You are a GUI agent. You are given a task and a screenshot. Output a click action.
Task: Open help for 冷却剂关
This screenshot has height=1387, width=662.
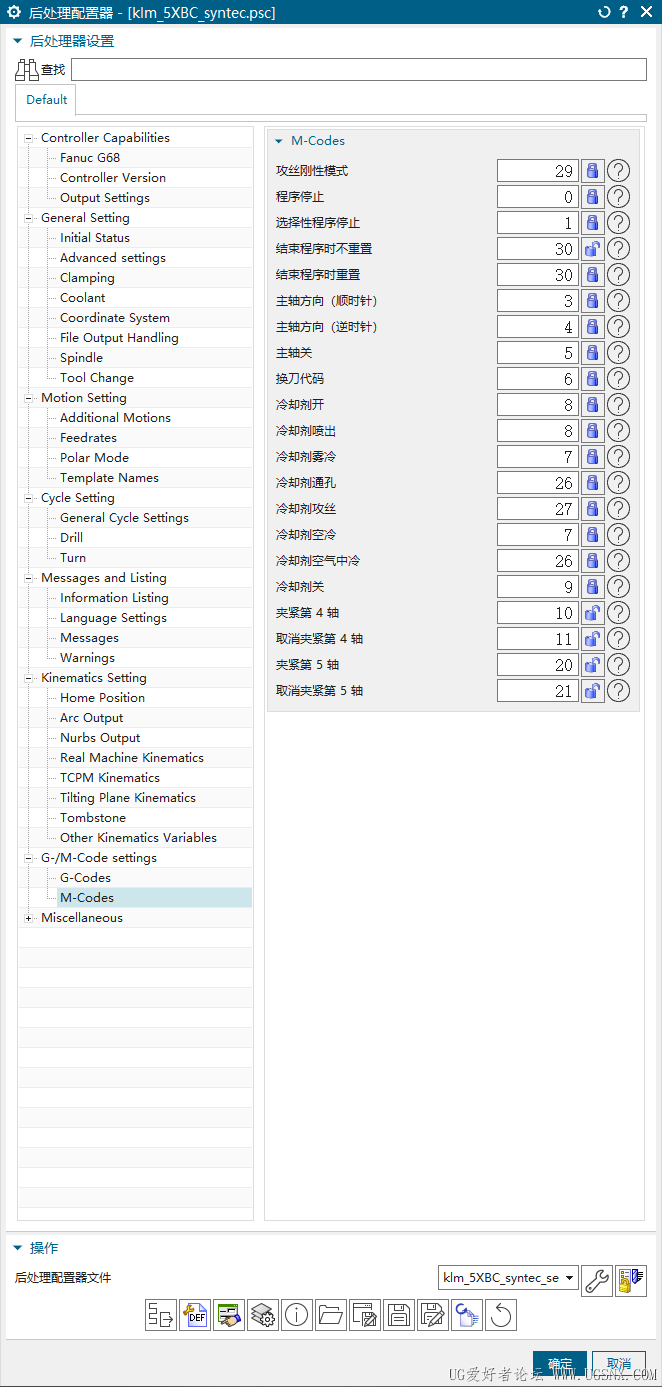[x=619, y=587]
